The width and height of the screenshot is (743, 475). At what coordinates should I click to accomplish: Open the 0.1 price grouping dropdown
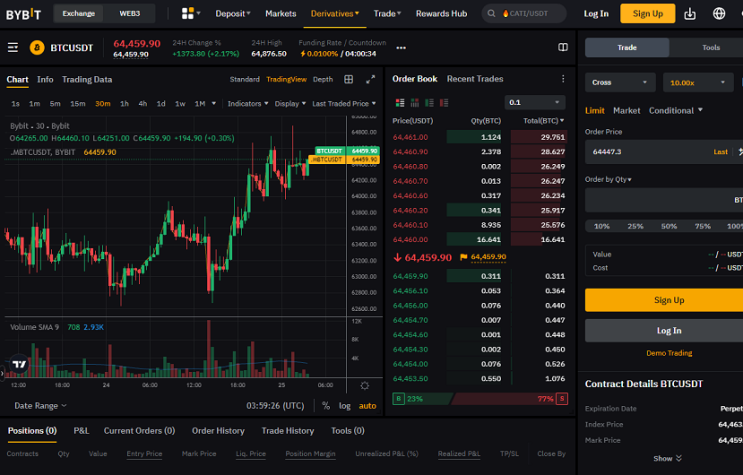coord(535,102)
